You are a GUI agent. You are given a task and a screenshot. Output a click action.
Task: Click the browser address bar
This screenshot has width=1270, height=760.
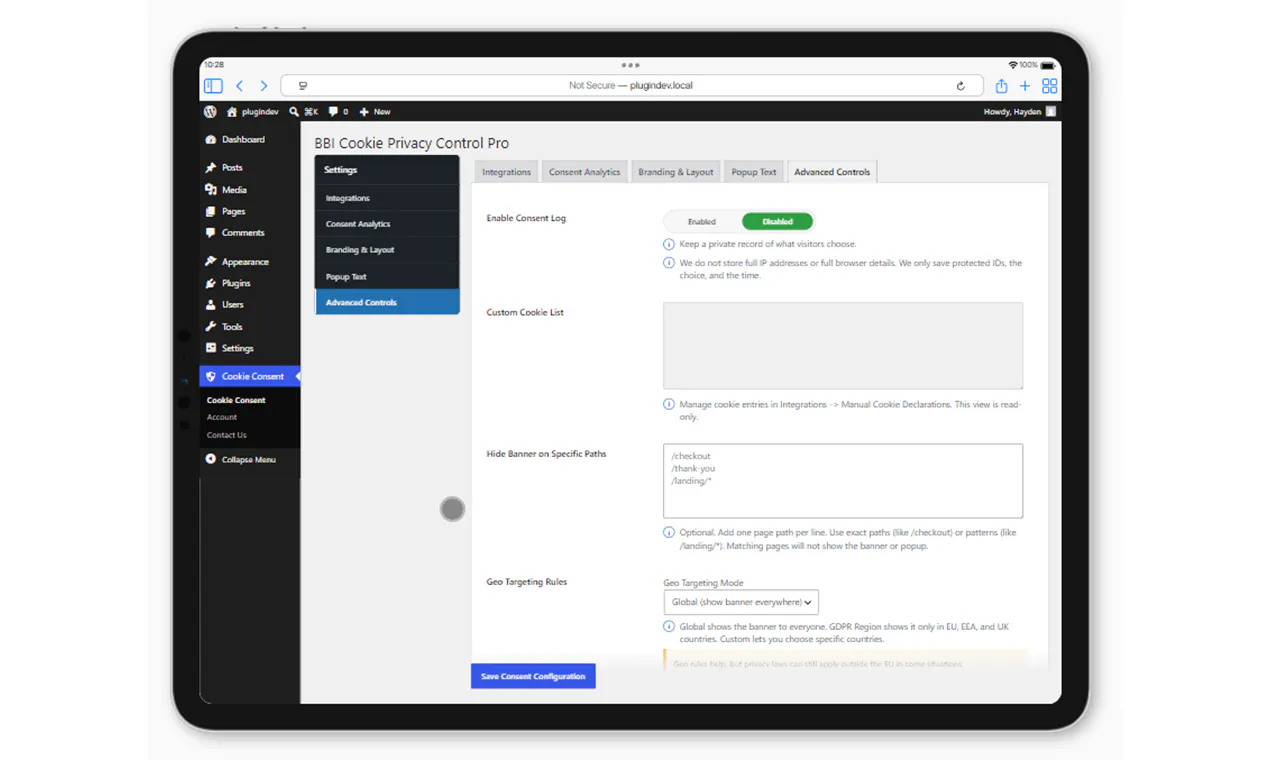(630, 86)
